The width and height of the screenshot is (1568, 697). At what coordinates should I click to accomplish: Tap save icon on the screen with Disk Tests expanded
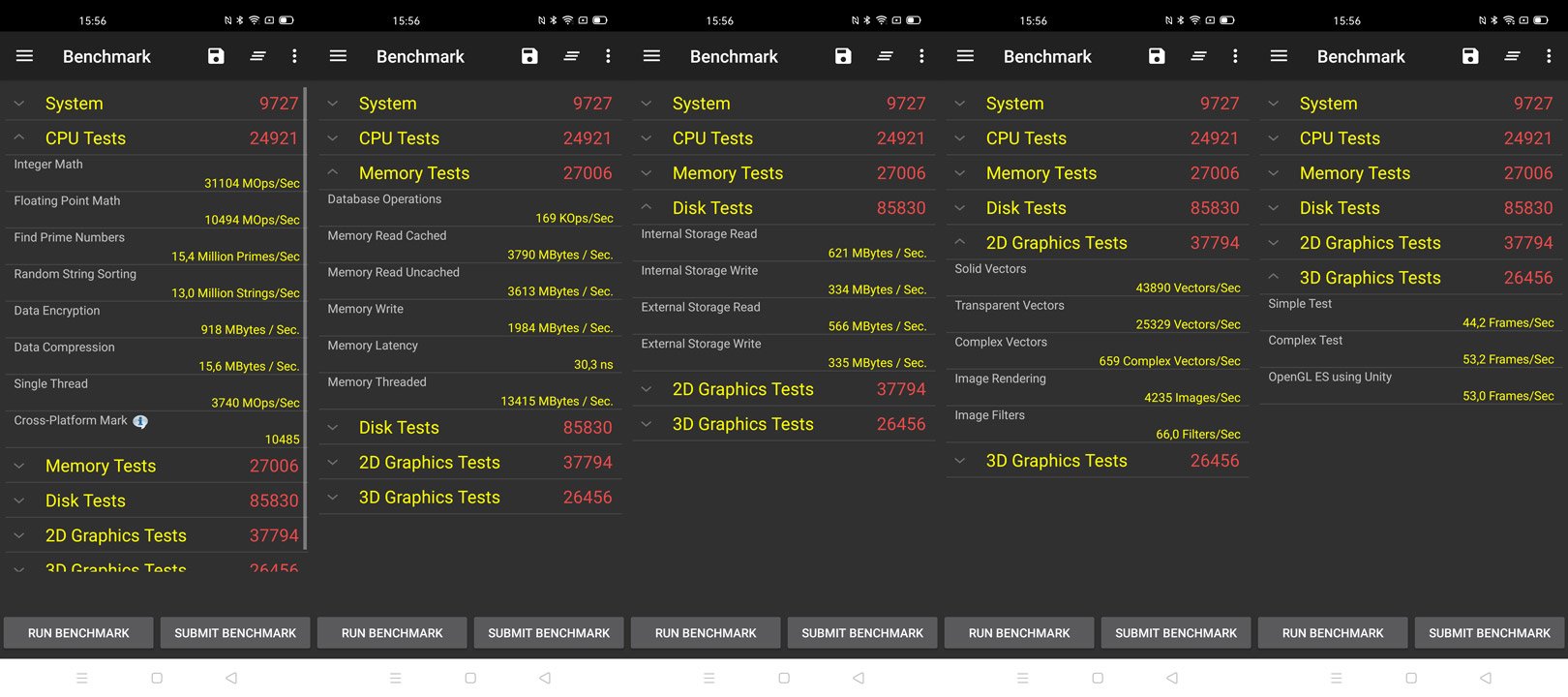[843, 56]
